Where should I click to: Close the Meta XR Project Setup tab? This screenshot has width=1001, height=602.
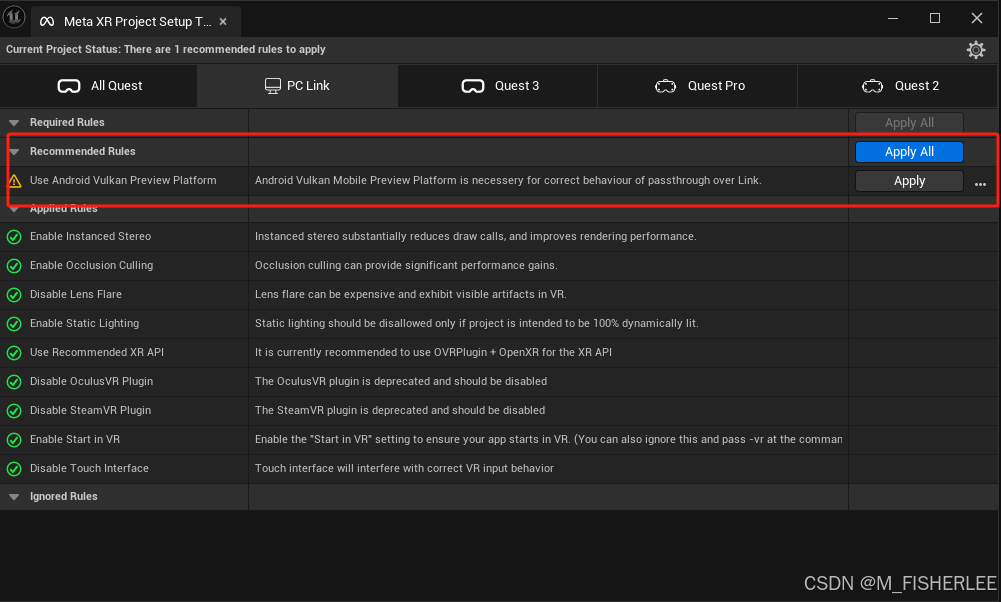pos(223,22)
